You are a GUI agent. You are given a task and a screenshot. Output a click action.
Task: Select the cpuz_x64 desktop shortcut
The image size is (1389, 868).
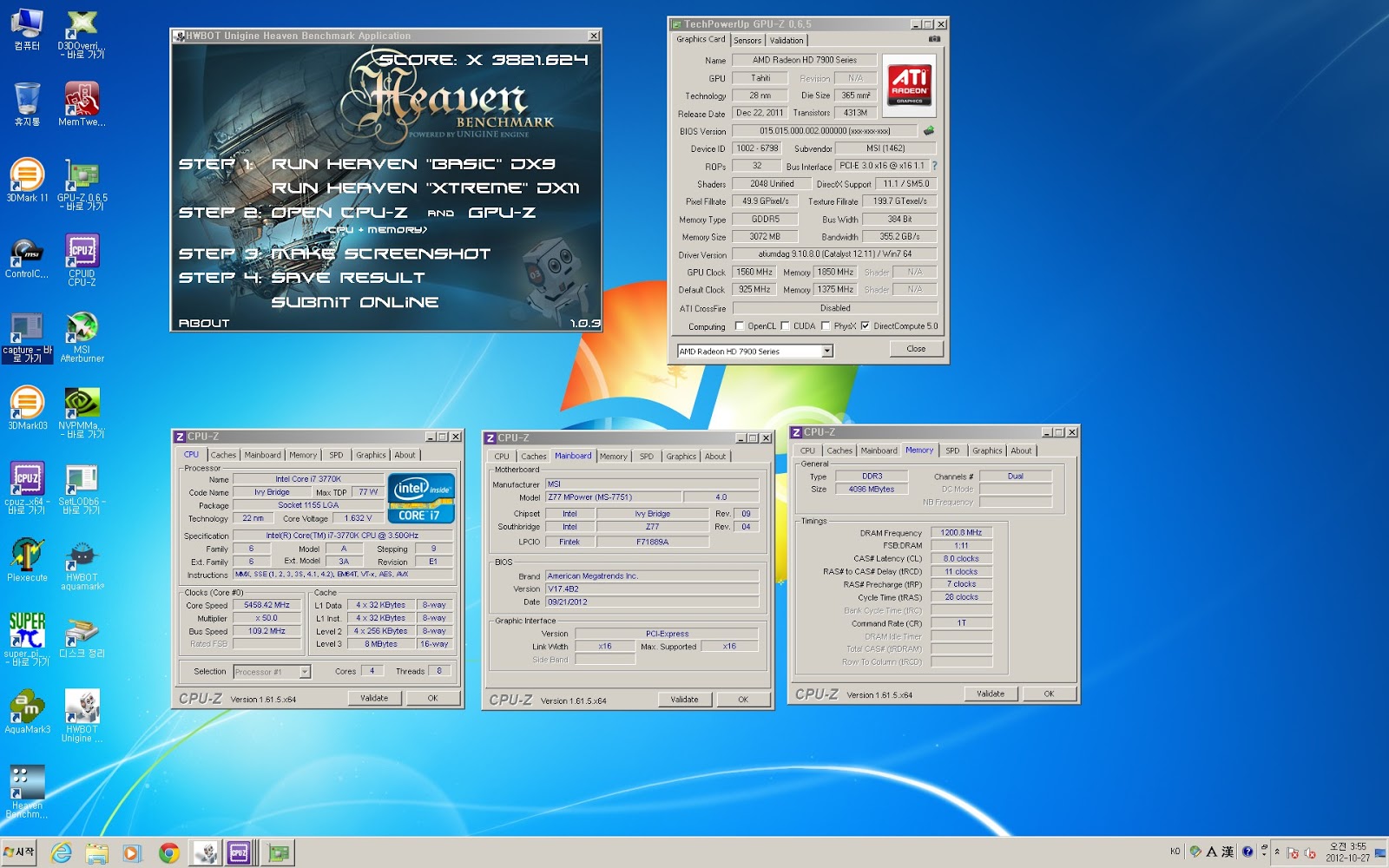[27, 489]
